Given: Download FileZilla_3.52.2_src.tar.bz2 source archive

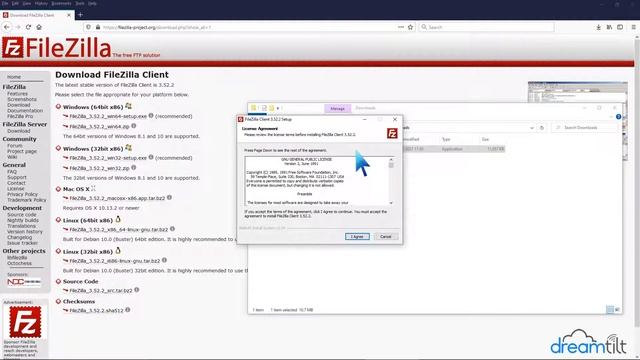Looking at the screenshot, I should 101,291.
